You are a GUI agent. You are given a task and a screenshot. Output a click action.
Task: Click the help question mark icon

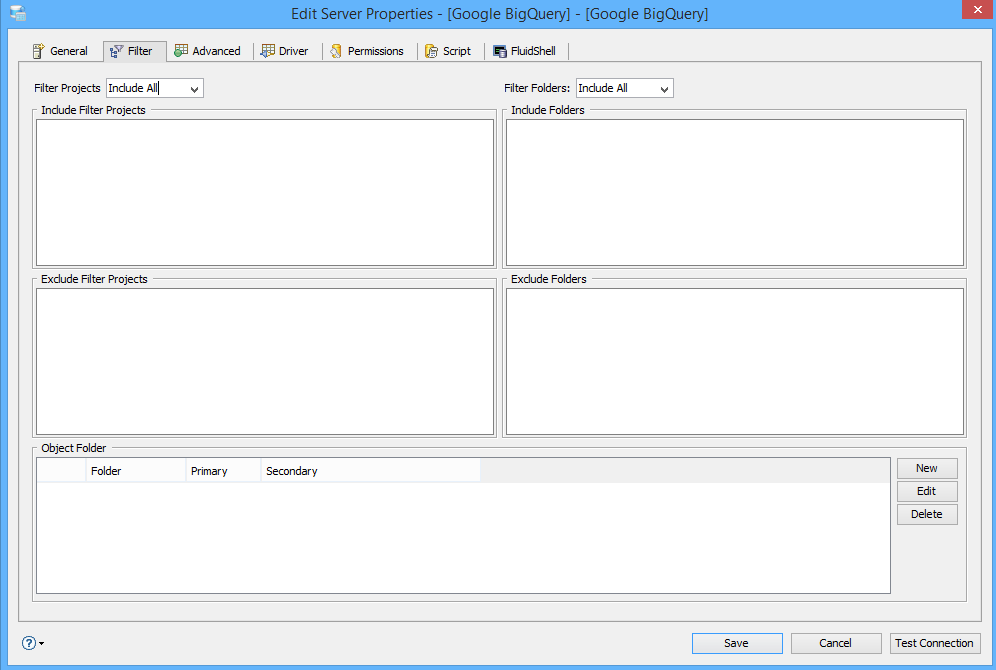pos(29,643)
